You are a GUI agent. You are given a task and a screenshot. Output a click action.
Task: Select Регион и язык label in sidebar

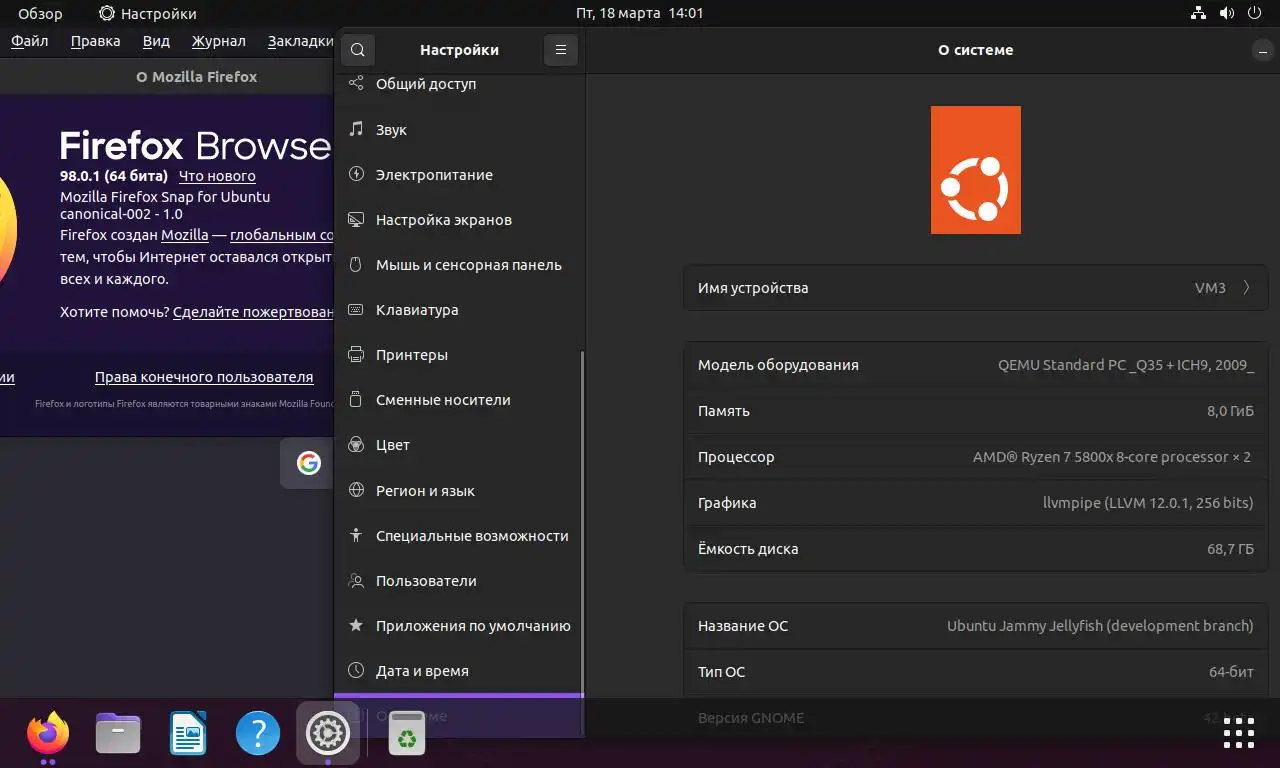pos(425,491)
